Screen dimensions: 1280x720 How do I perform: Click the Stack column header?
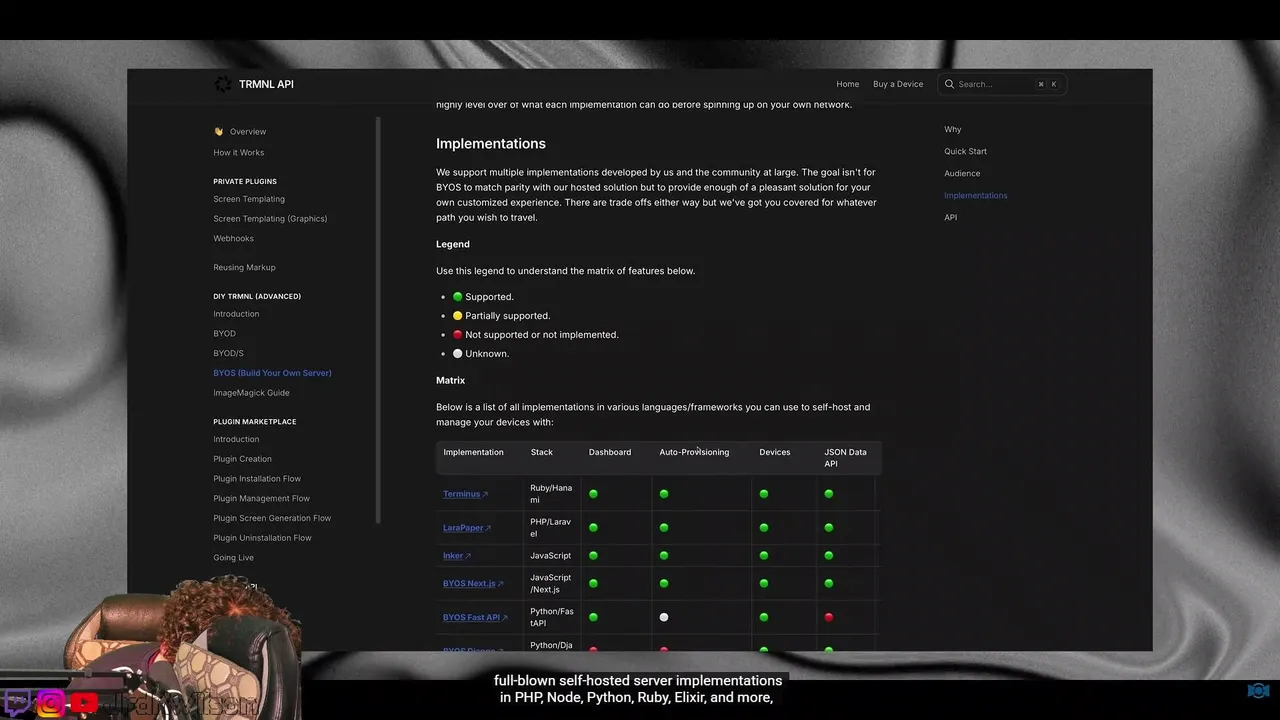(541, 452)
